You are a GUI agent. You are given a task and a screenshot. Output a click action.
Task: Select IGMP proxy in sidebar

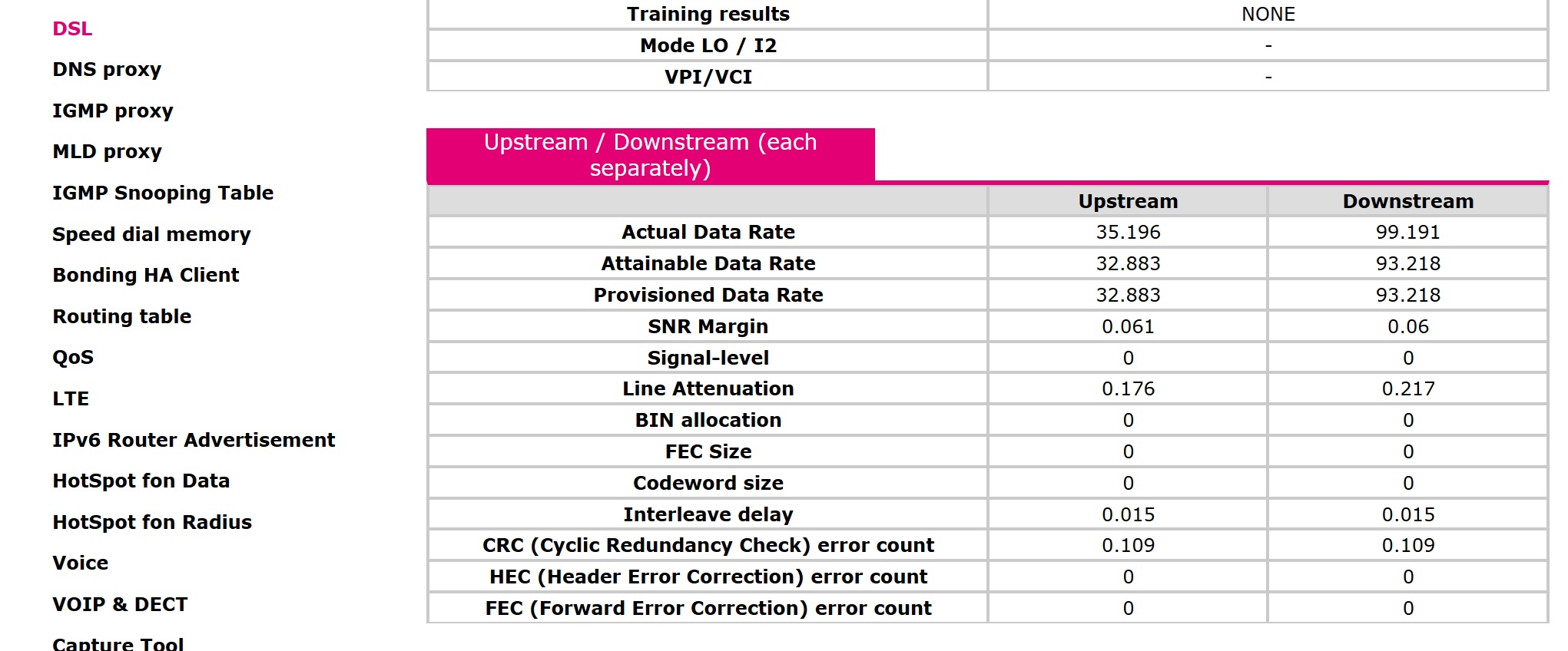[x=113, y=111]
